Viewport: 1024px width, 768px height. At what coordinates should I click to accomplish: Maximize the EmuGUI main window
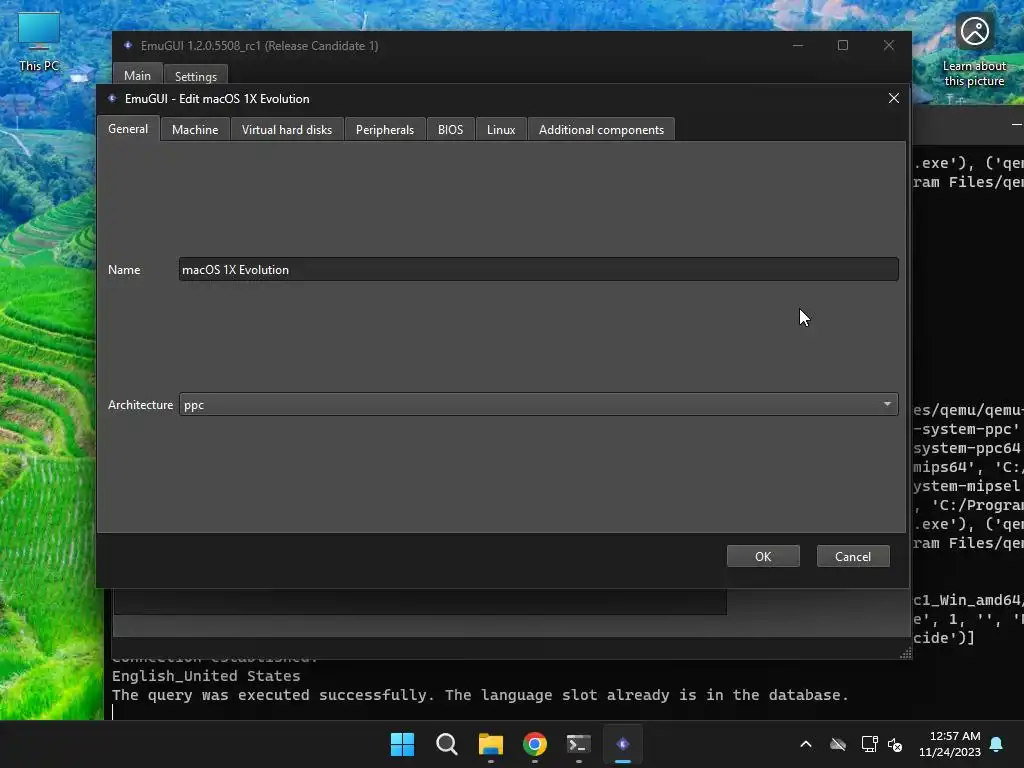point(842,45)
